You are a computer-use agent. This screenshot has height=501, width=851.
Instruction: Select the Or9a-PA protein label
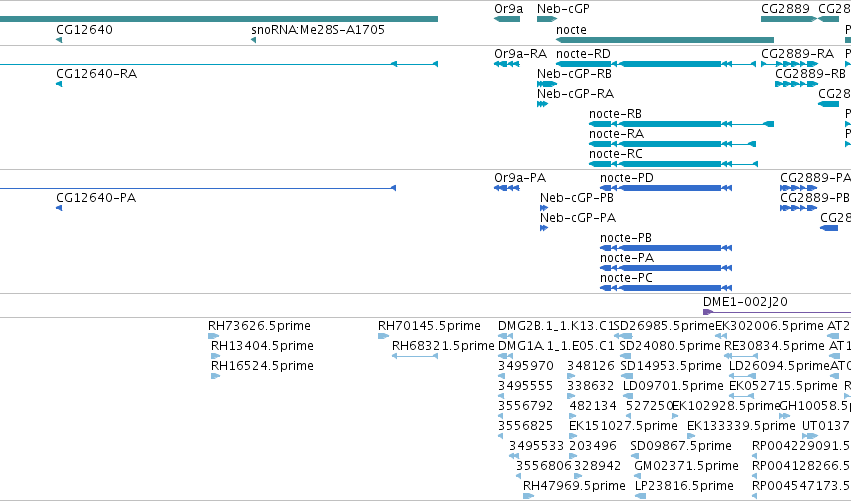(x=520, y=178)
